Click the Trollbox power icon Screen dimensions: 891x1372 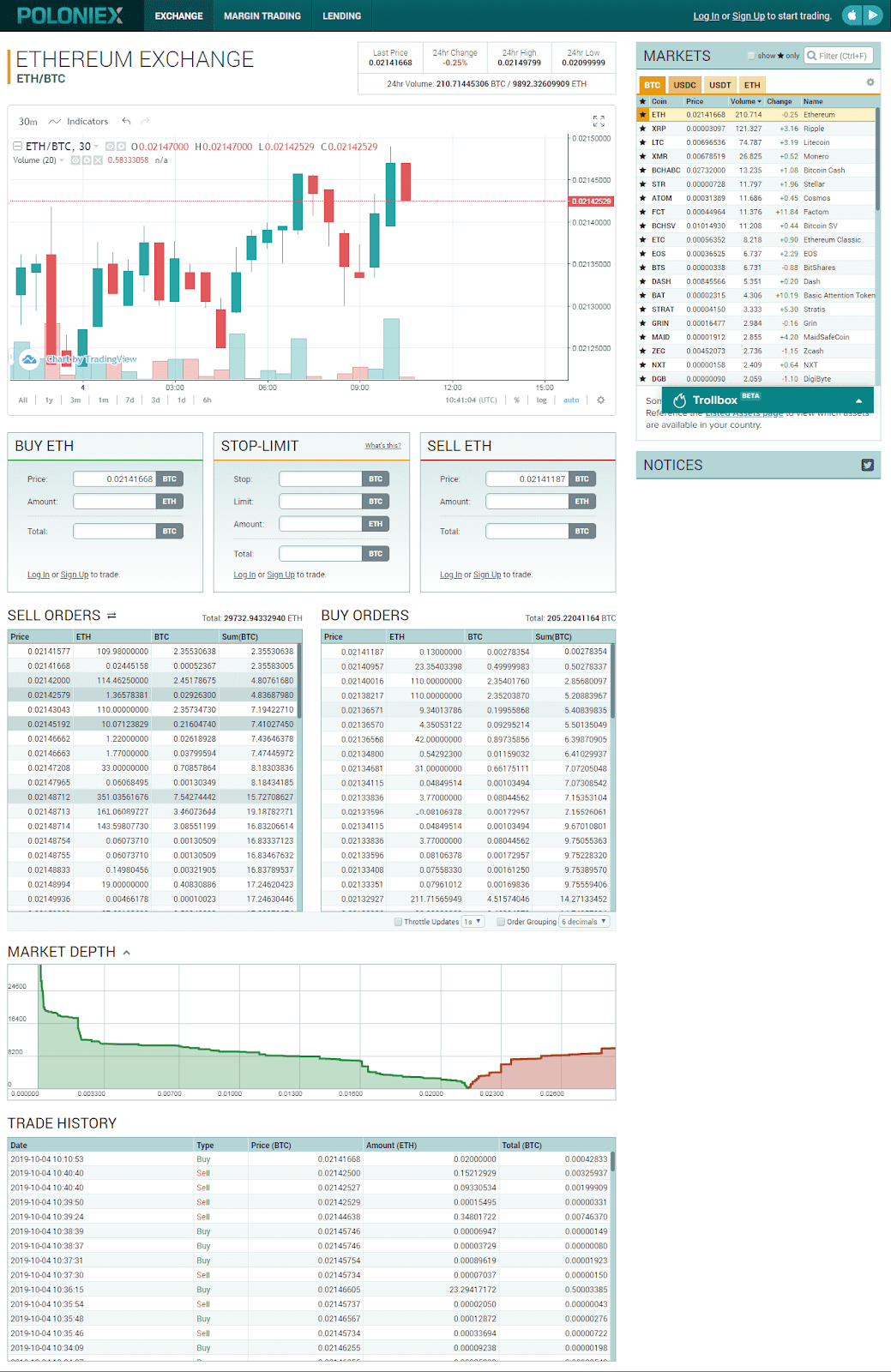click(680, 400)
